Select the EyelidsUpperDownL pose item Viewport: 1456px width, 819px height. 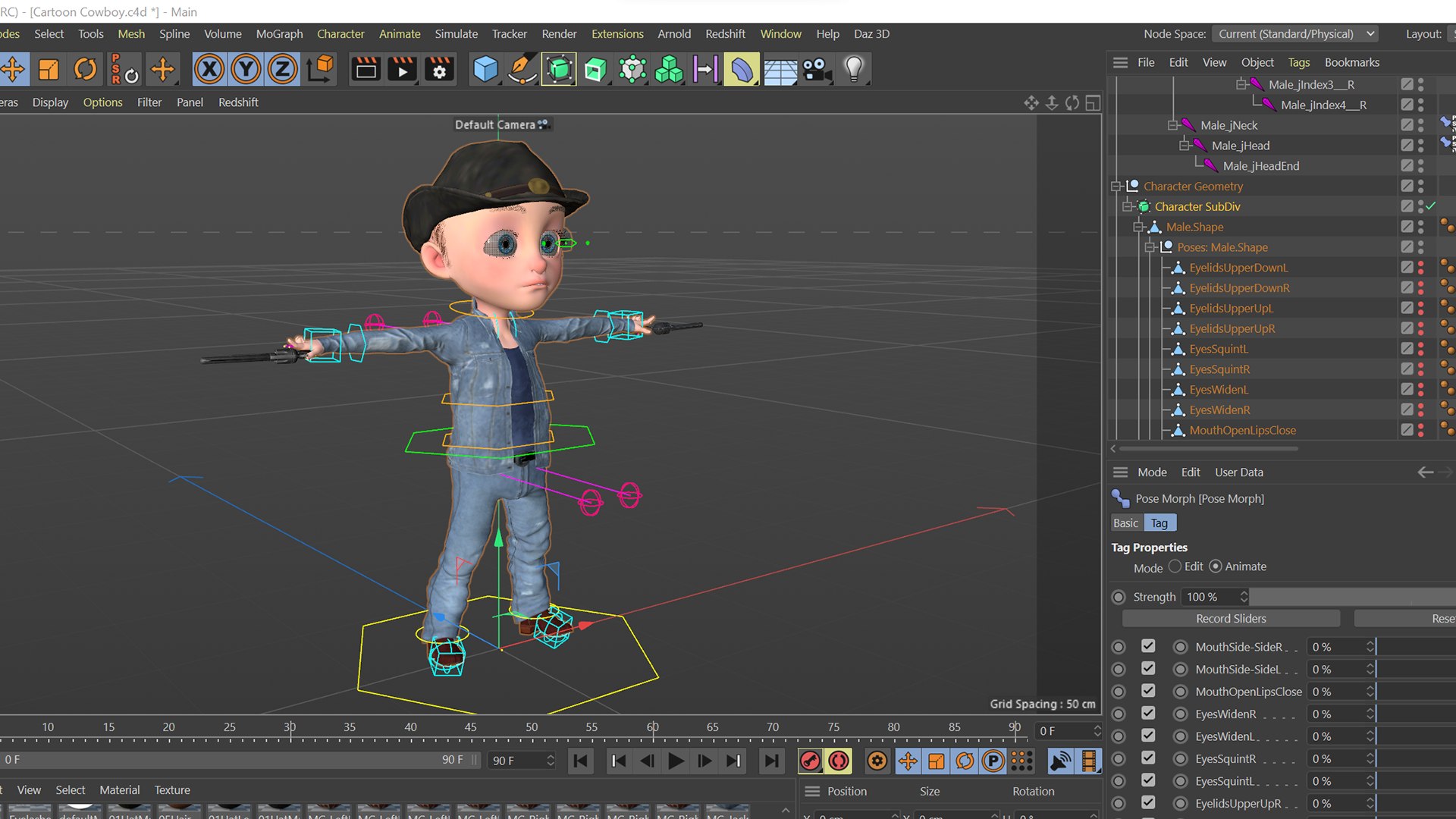pyautogui.click(x=1238, y=268)
